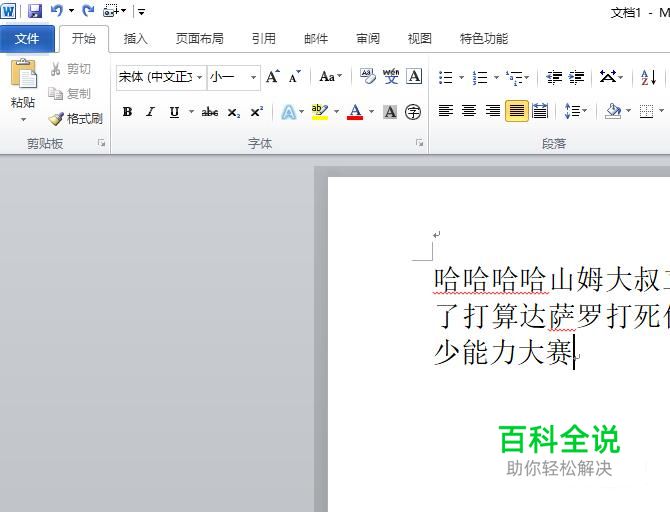Increase paragraph indent
This screenshot has width=670, height=512.
tap(576, 77)
